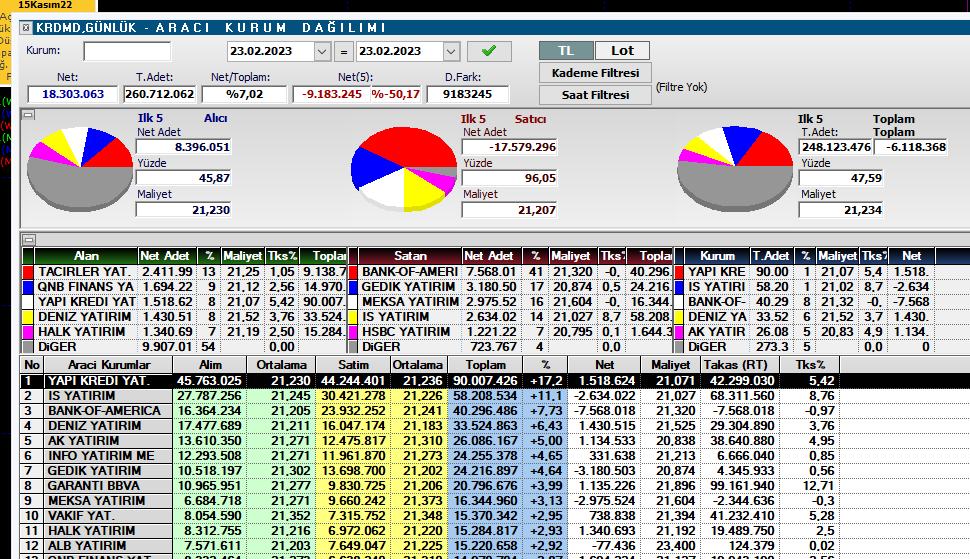Click the red swatch beside TACIRLER YAT.

tap(28, 272)
